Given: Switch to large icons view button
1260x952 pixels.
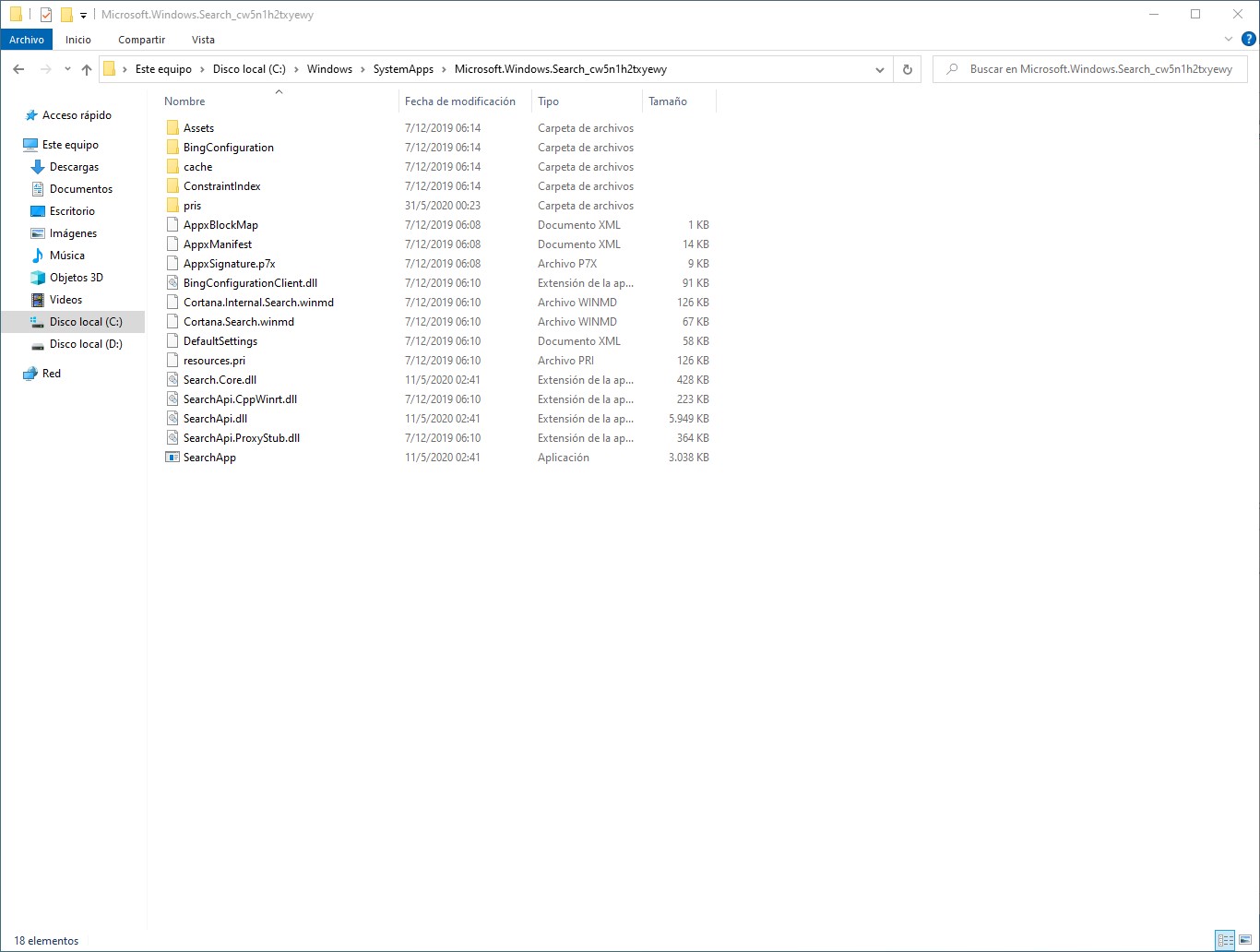Looking at the screenshot, I should [1246, 941].
